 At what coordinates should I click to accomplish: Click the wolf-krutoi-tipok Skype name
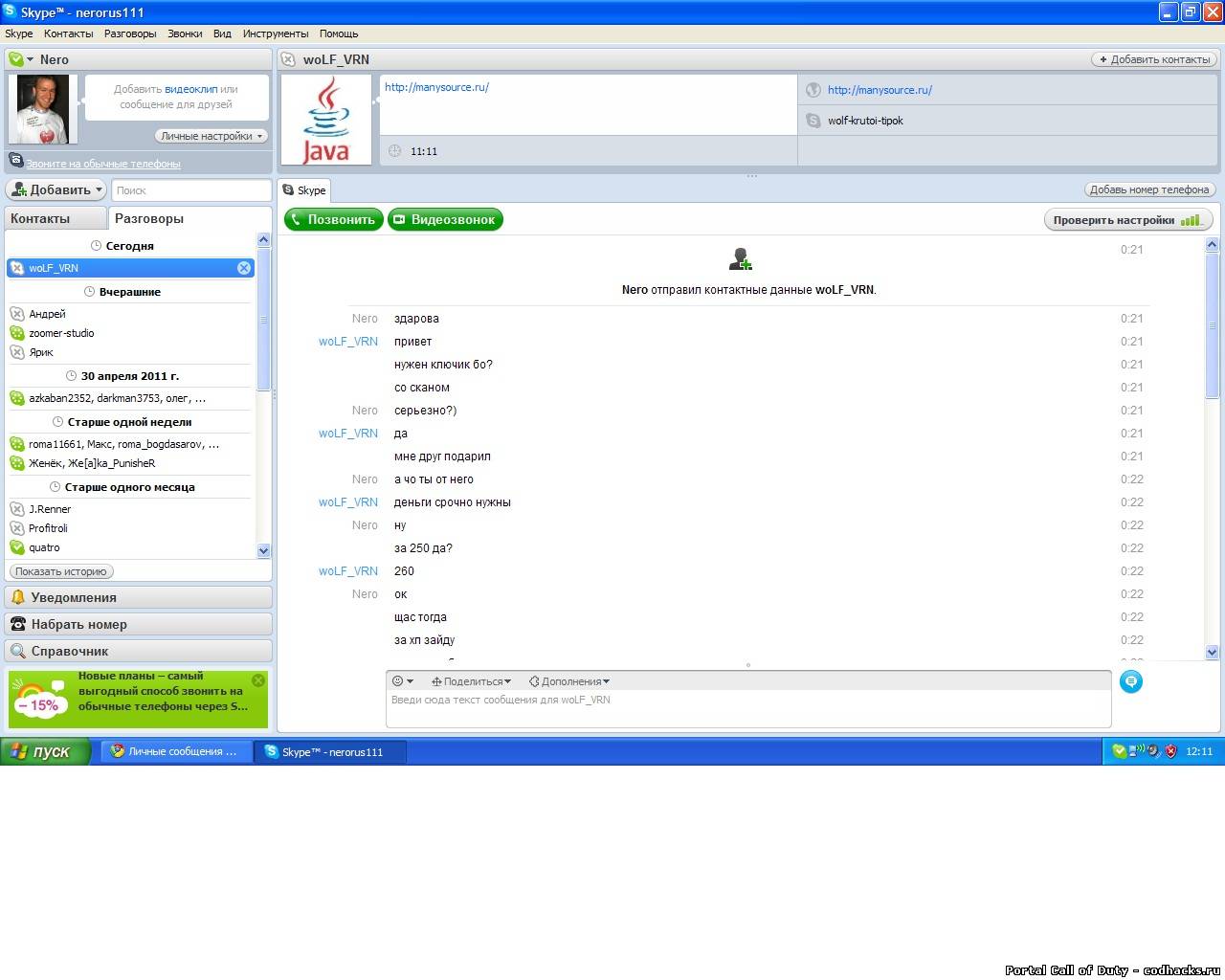click(x=865, y=121)
